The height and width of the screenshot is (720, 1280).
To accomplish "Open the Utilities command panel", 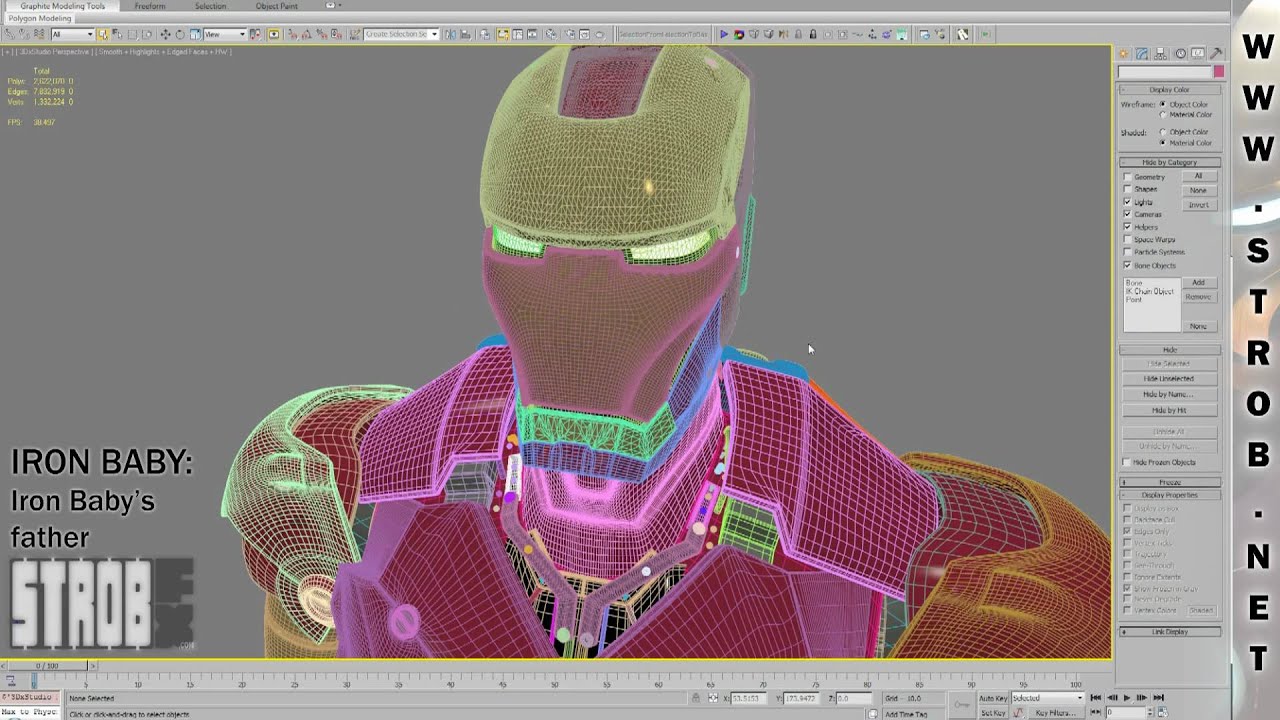I will (1216, 54).
